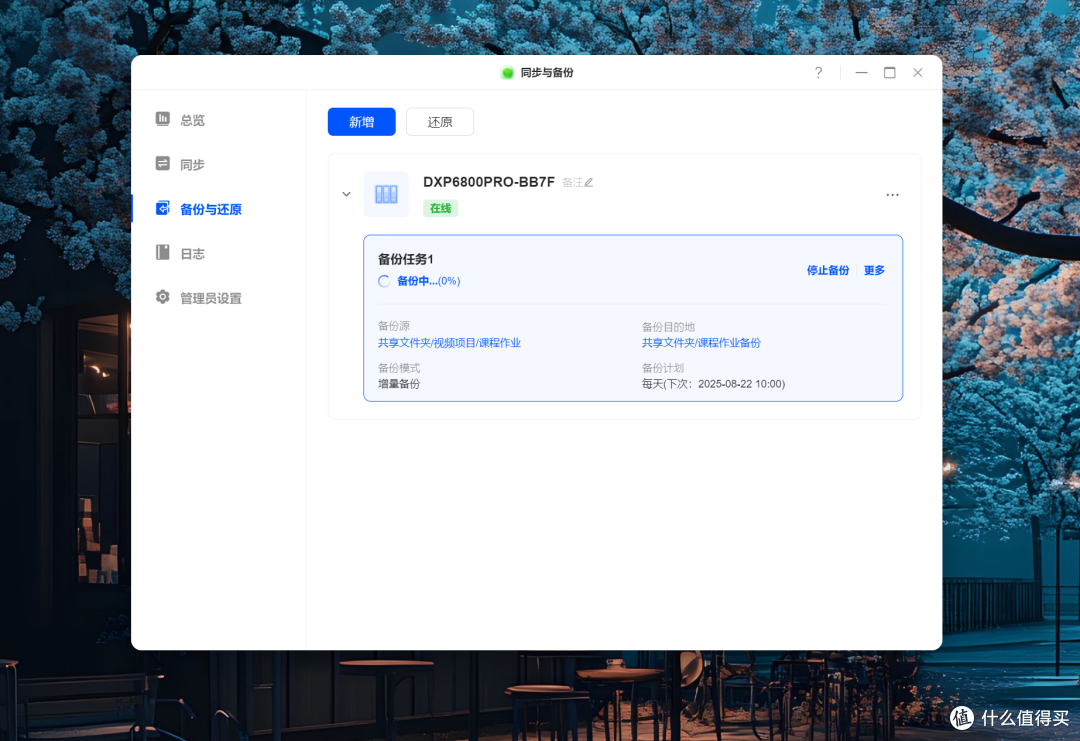Click the schedule text 每天(下次: 2025-08-22 10:00)

click(x=714, y=384)
